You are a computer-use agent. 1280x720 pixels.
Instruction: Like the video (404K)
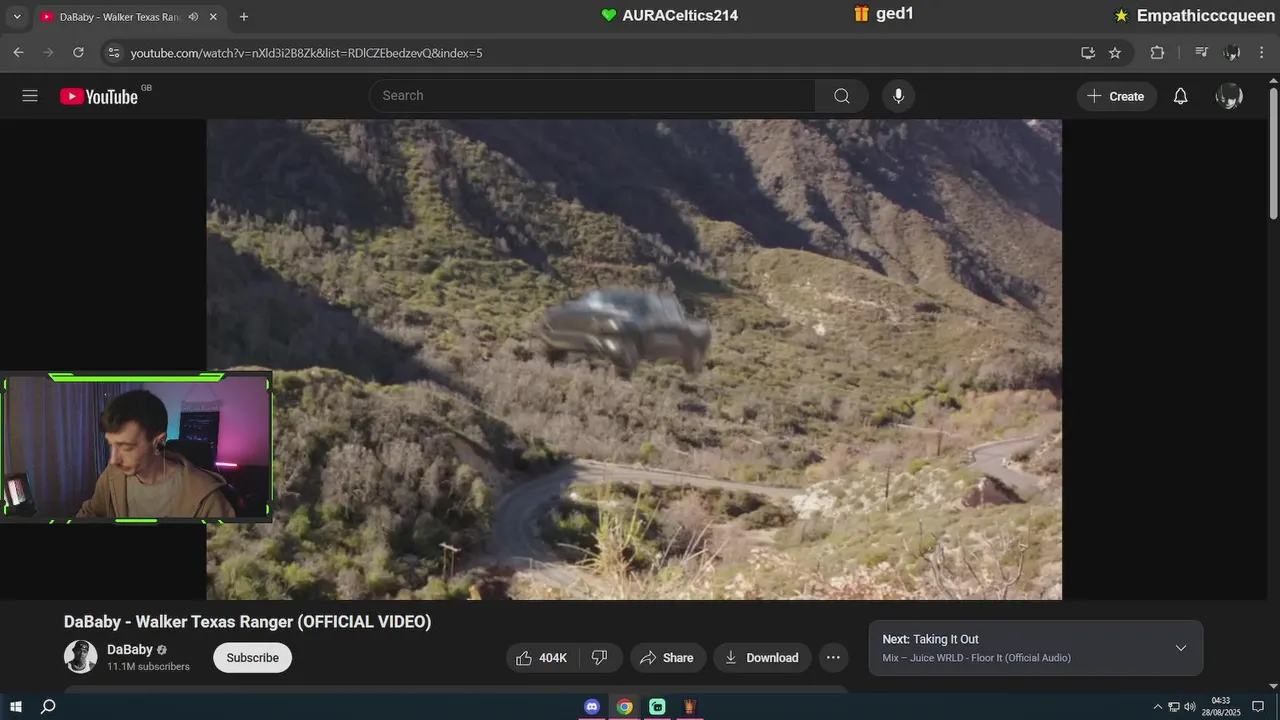tap(541, 657)
